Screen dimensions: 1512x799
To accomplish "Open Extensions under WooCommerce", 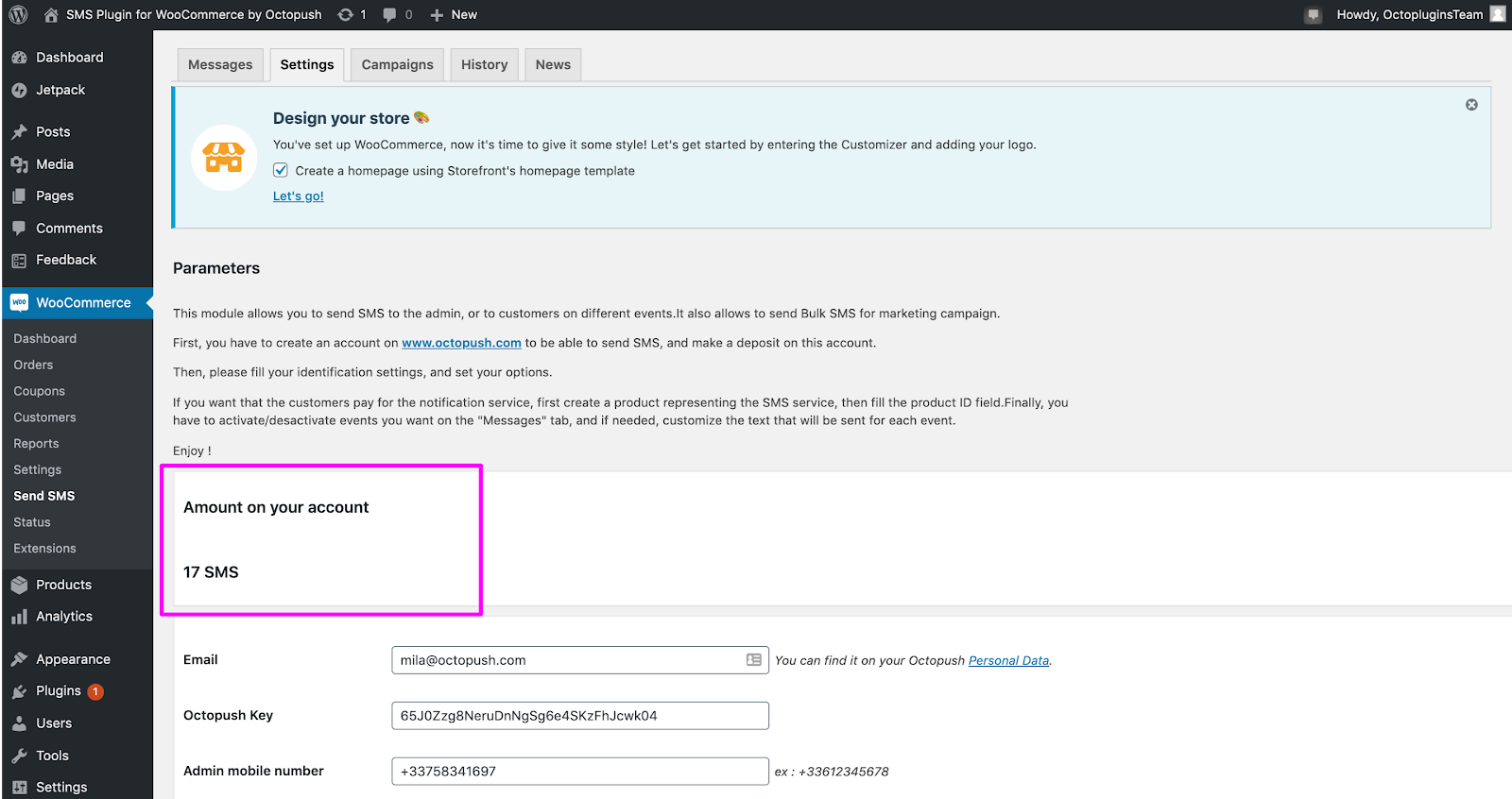I will 44,549.
